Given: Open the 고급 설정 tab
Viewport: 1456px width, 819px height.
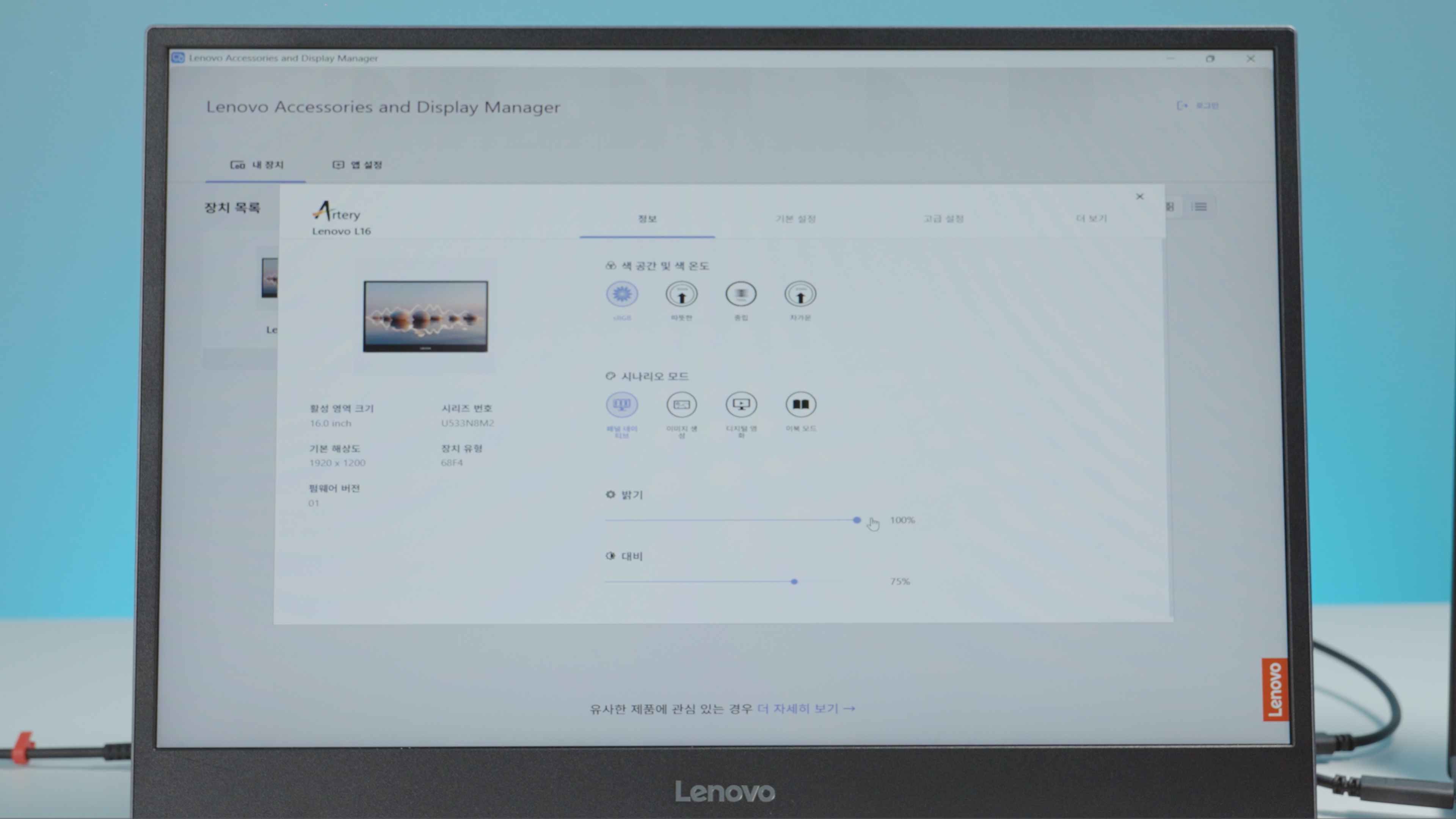Looking at the screenshot, I should point(943,219).
